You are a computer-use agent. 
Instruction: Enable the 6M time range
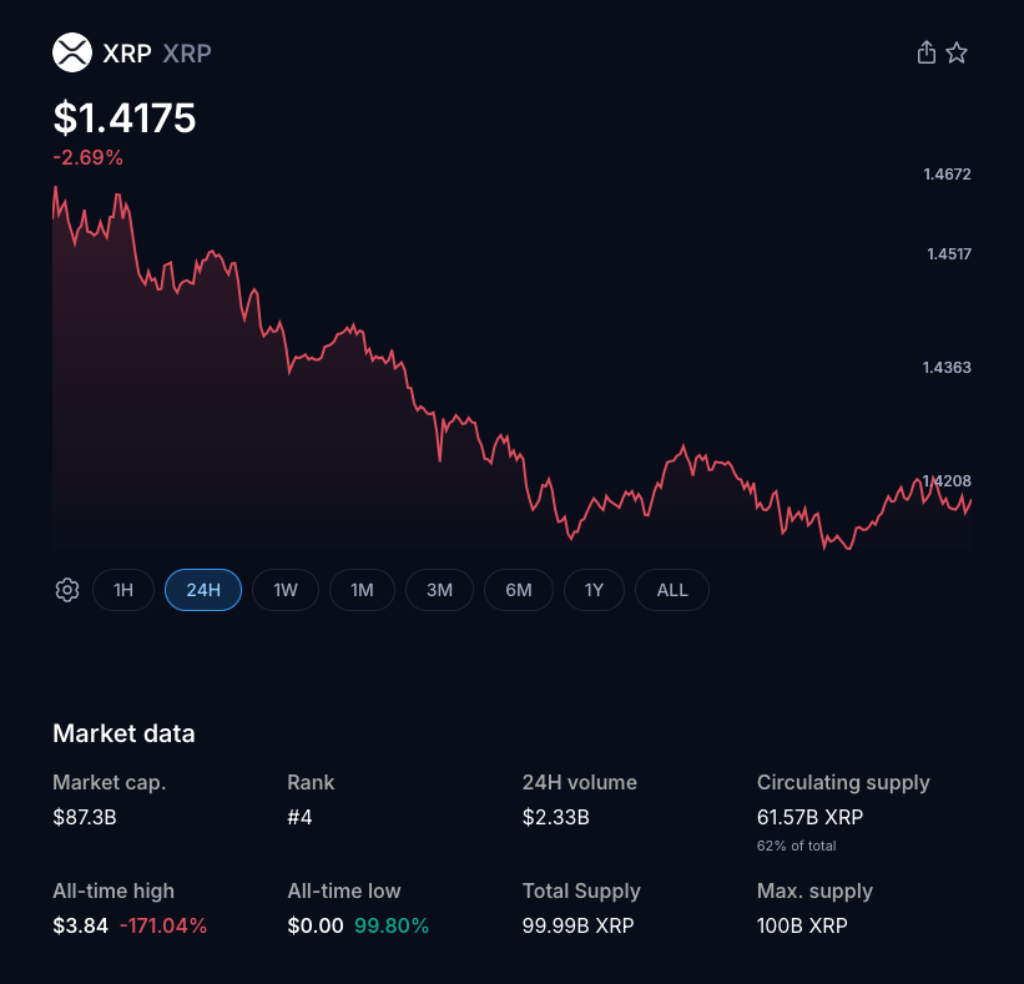pyautogui.click(x=518, y=590)
